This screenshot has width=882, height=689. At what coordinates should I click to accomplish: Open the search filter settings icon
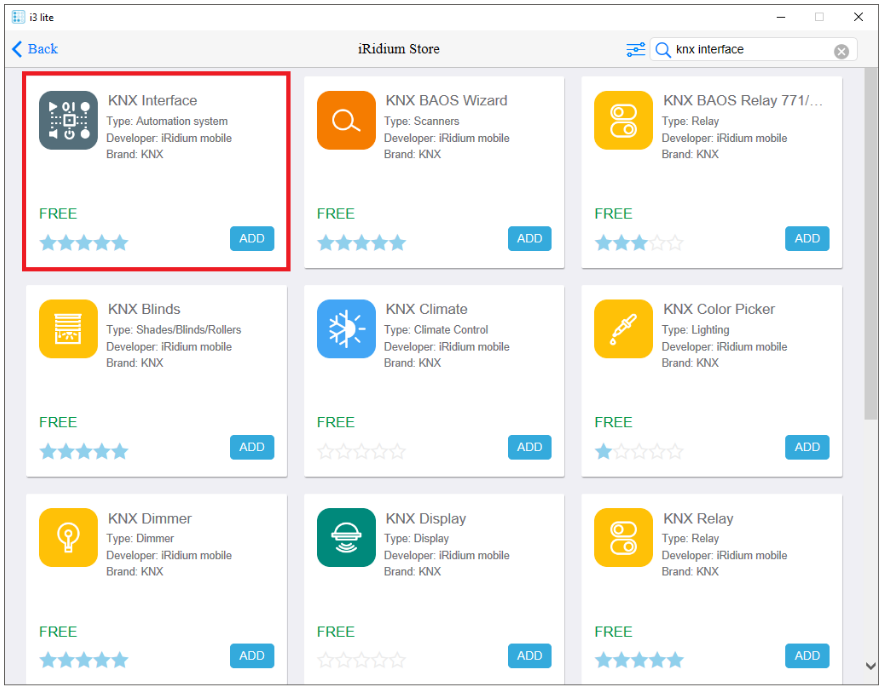[635, 50]
